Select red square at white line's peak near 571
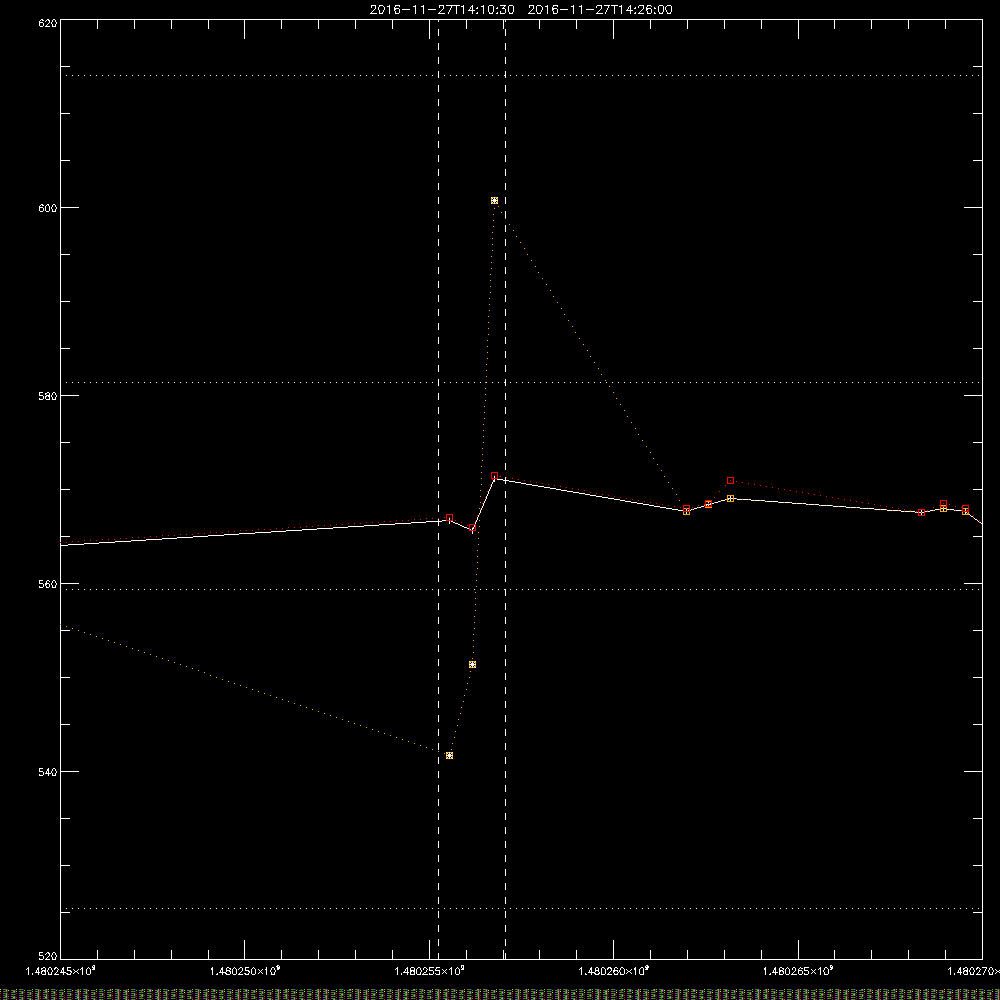Image resolution: width=1000 pixels, height=1000 pixels. (x=494, y=476)
